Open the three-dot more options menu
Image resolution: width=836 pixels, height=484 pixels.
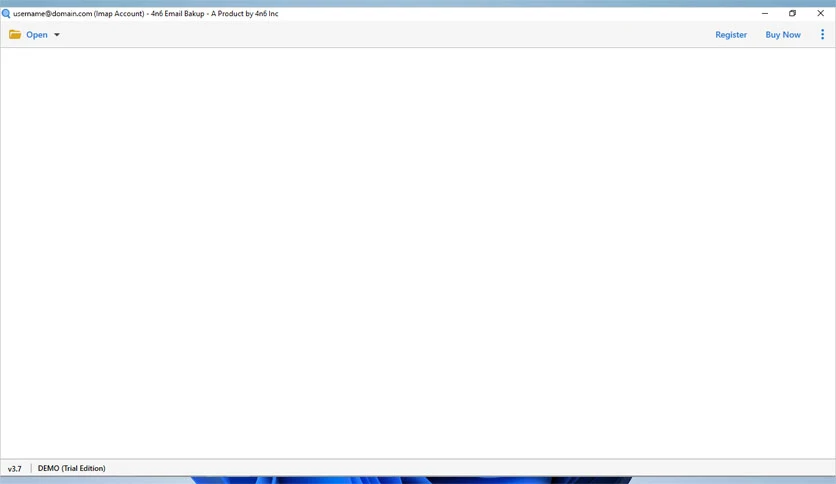[822, 35]
